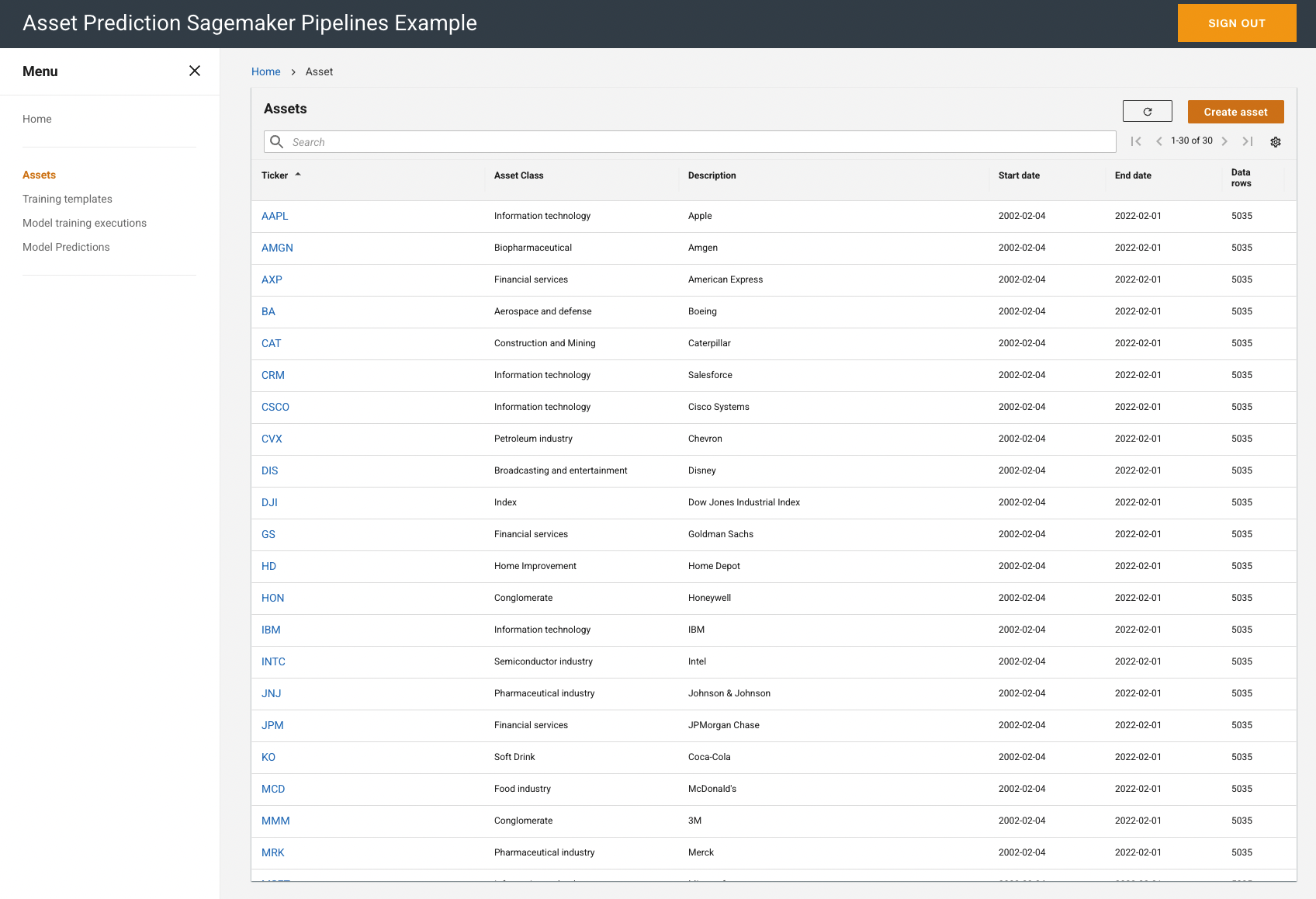Open the CSCO ticker link

click(x=275, y=407)
